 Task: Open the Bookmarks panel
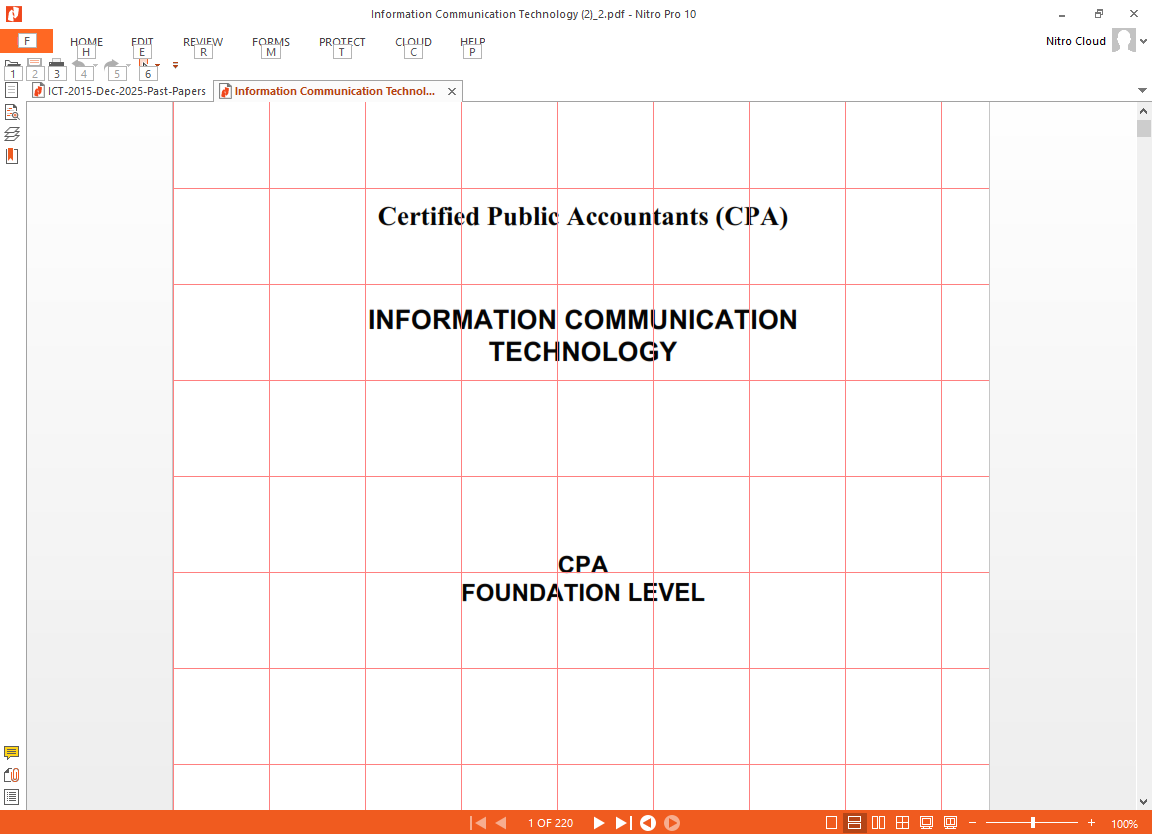click(x=11, y=156)
